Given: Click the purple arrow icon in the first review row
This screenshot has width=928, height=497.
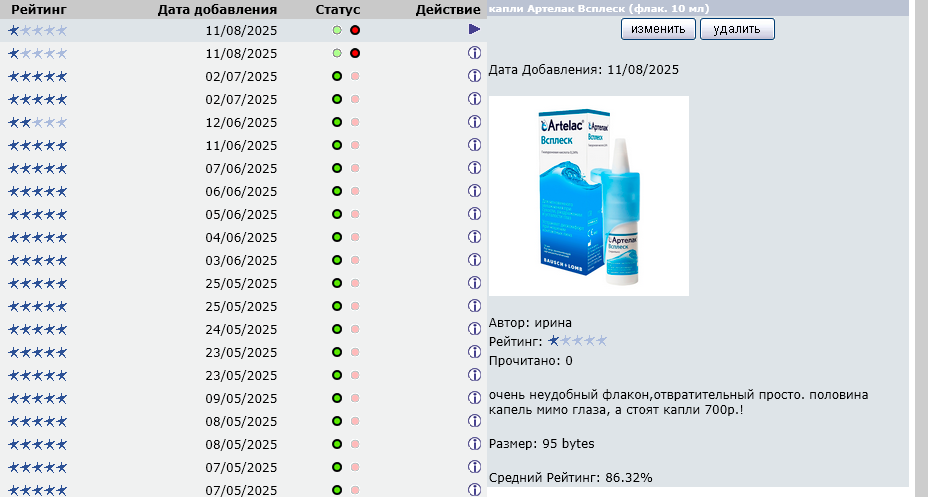Looking at the screenshot, I should click(474, 30).
